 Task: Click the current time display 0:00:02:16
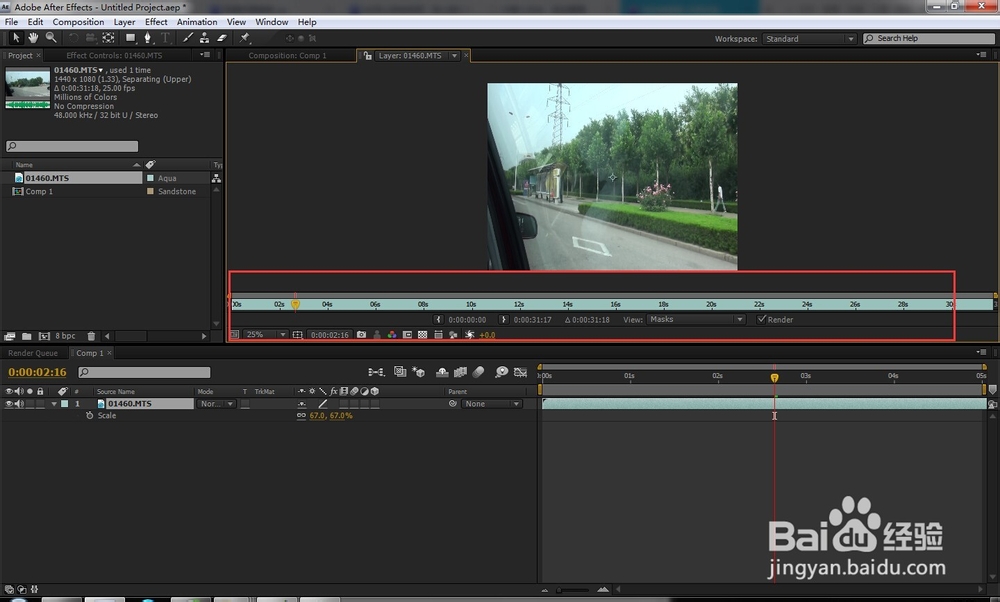tap(37, 371)
